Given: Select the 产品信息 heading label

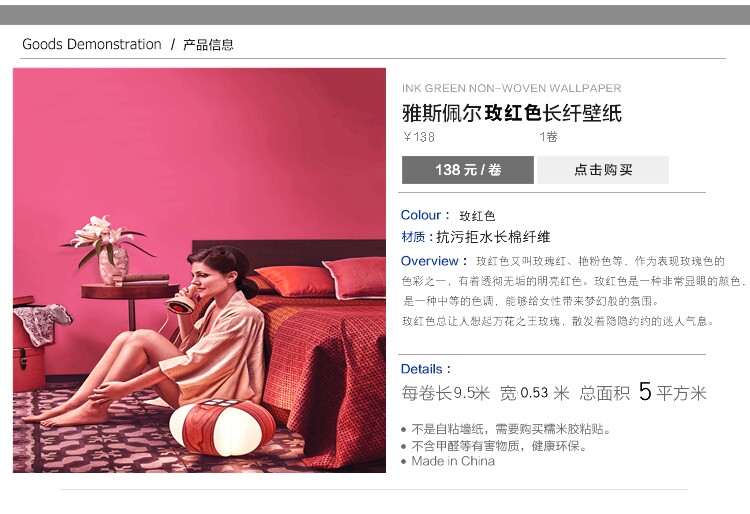Looking at the screenshot, I should (x=208, y=45).
